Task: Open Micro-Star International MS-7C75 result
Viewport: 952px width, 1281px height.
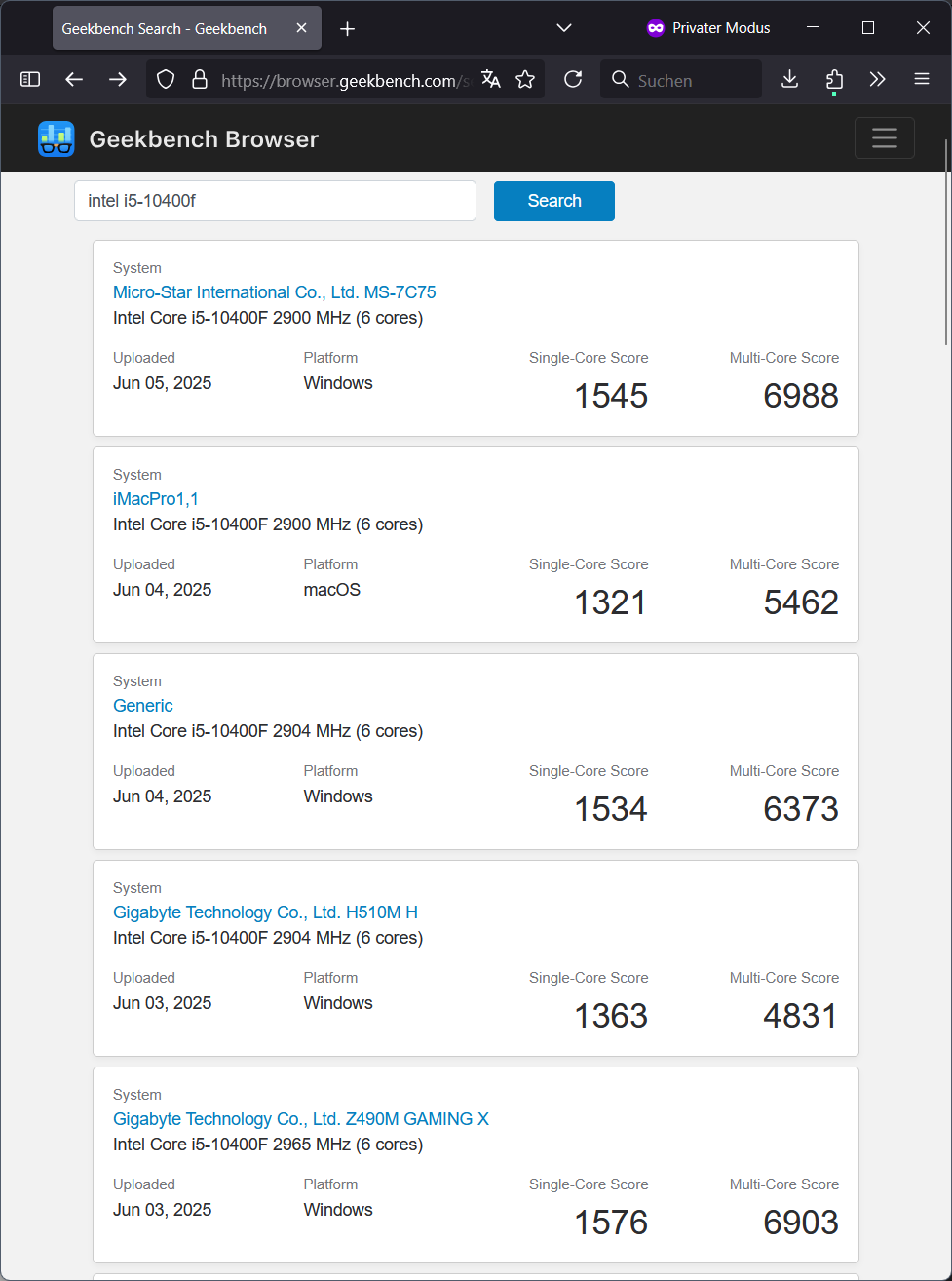Action: pyautogui.click(x=275, y=292)
